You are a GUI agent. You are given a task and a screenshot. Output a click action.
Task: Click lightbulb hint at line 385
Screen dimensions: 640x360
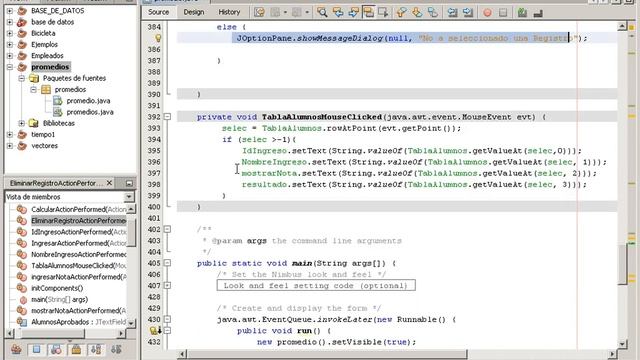(x=158, y=38)
